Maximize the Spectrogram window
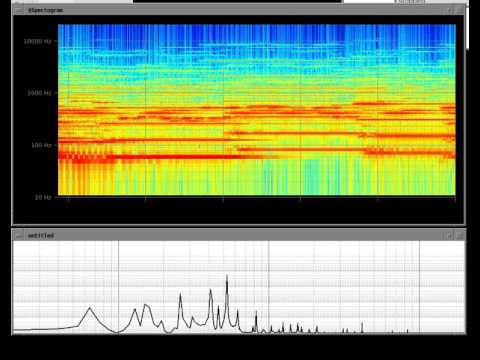Image resolution: width=480 pixels, height=360 pixels. coord(460,10)
